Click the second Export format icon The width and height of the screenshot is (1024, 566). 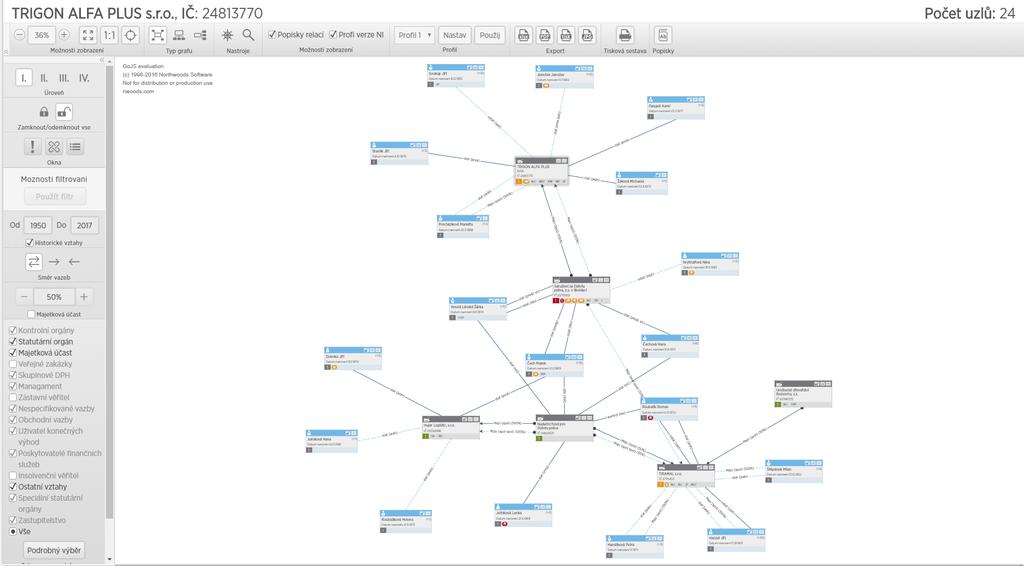pos(545,35)
